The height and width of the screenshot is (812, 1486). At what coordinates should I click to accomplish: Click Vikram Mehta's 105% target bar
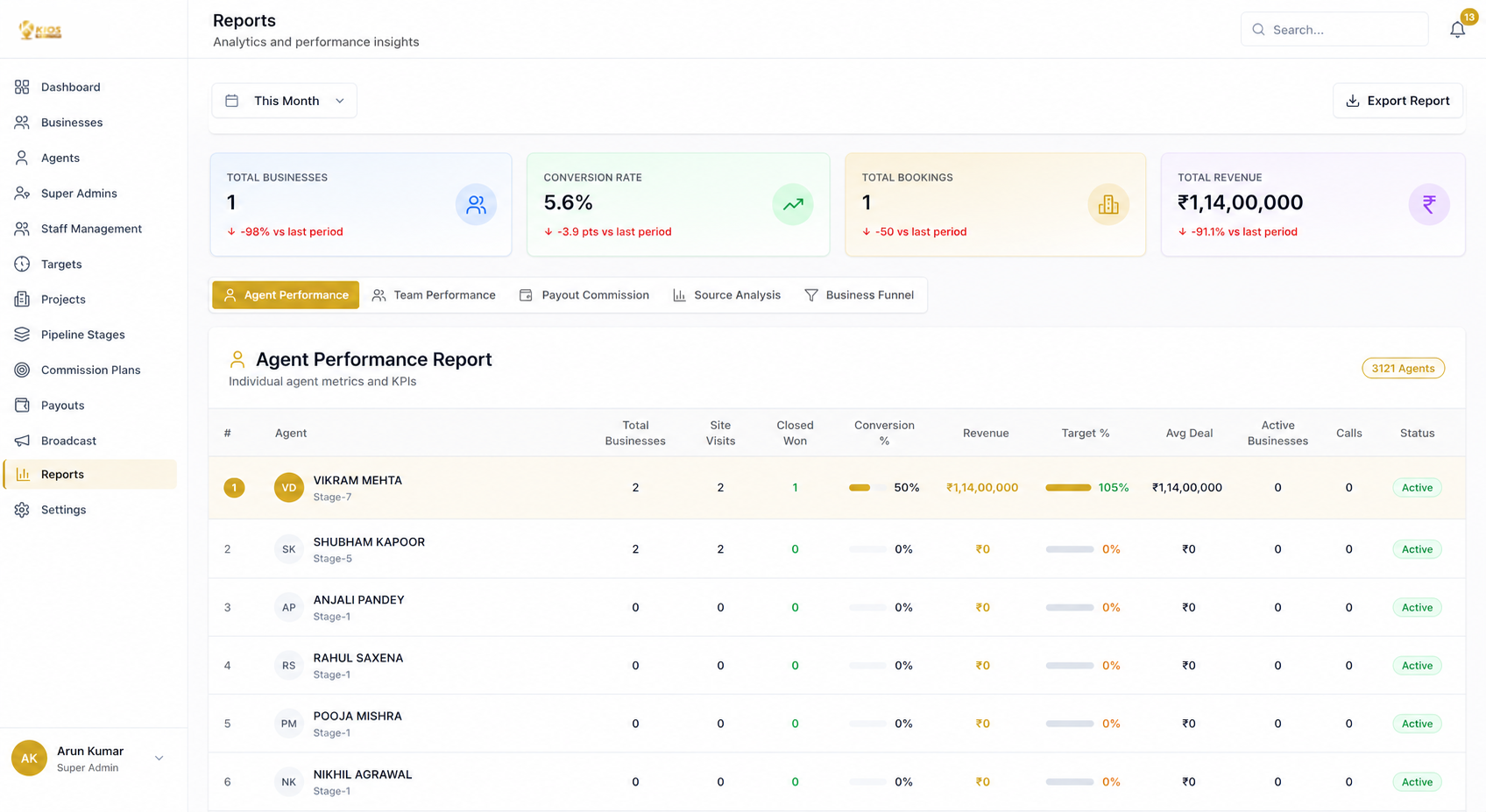click(1068, 488)
